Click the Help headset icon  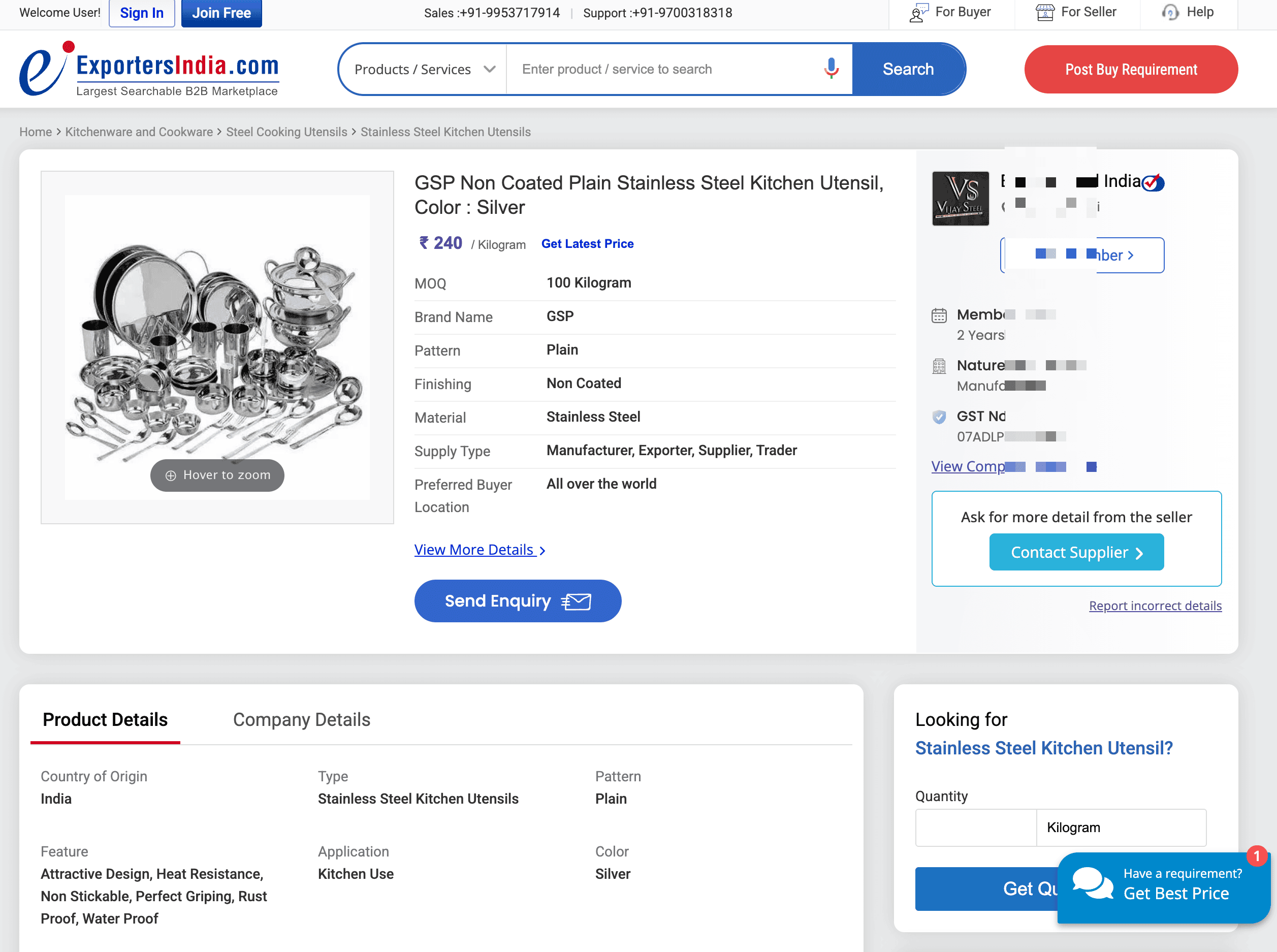(1170, 12)
